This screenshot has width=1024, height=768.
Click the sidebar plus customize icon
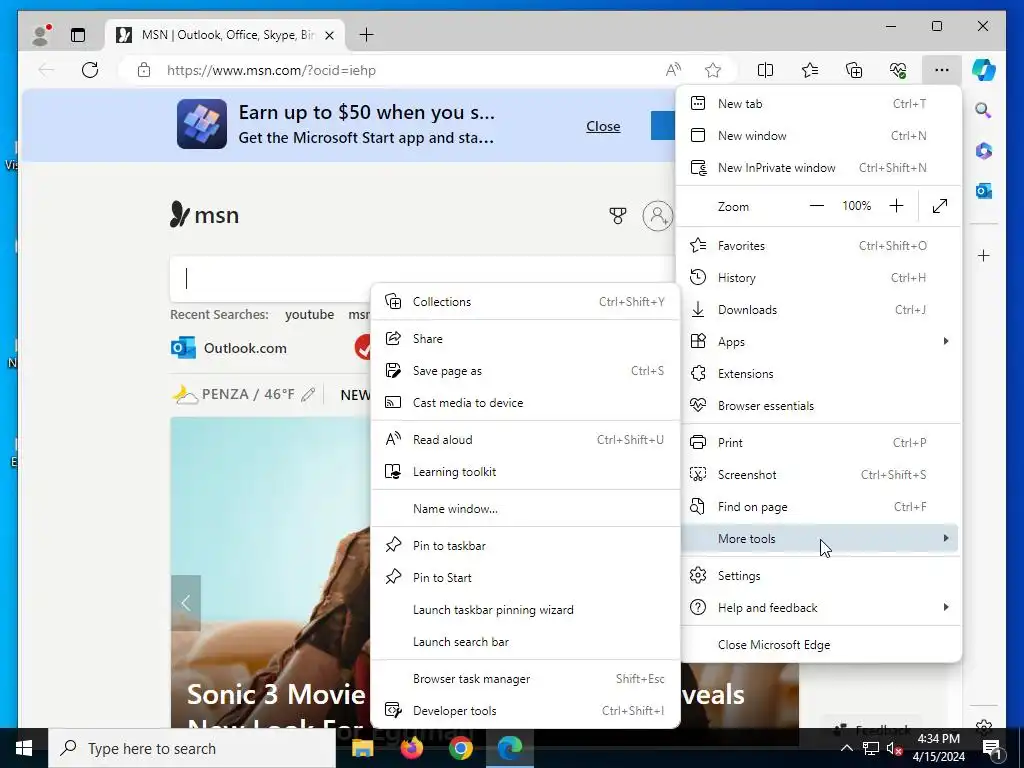coord(984,255)
